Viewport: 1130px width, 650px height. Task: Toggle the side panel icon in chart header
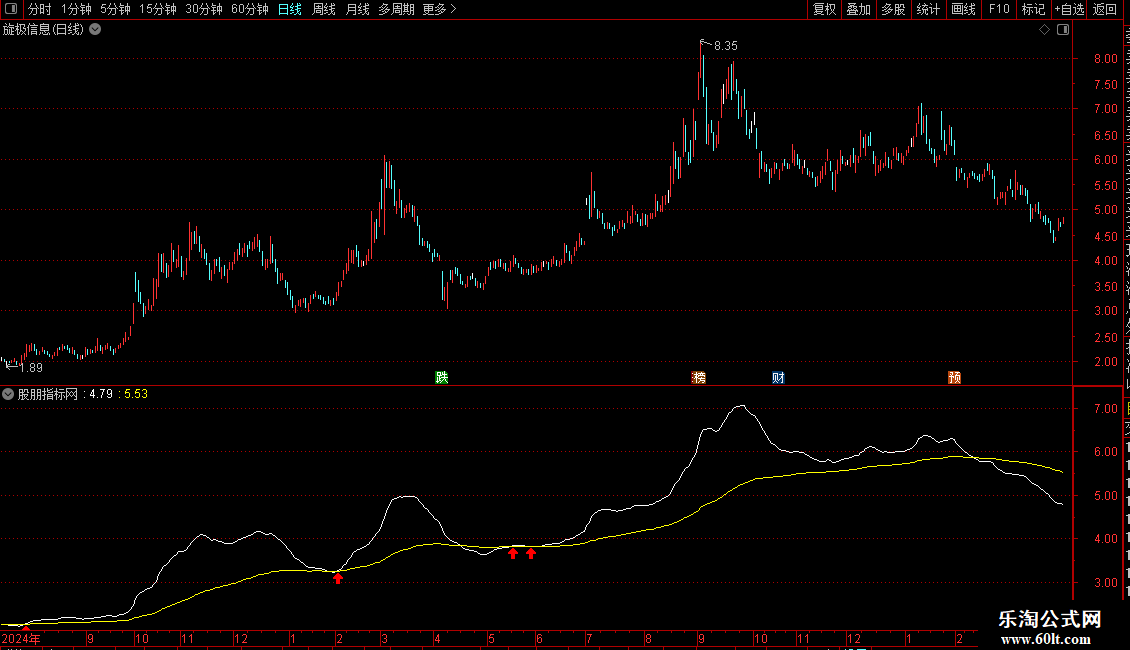1063,30
